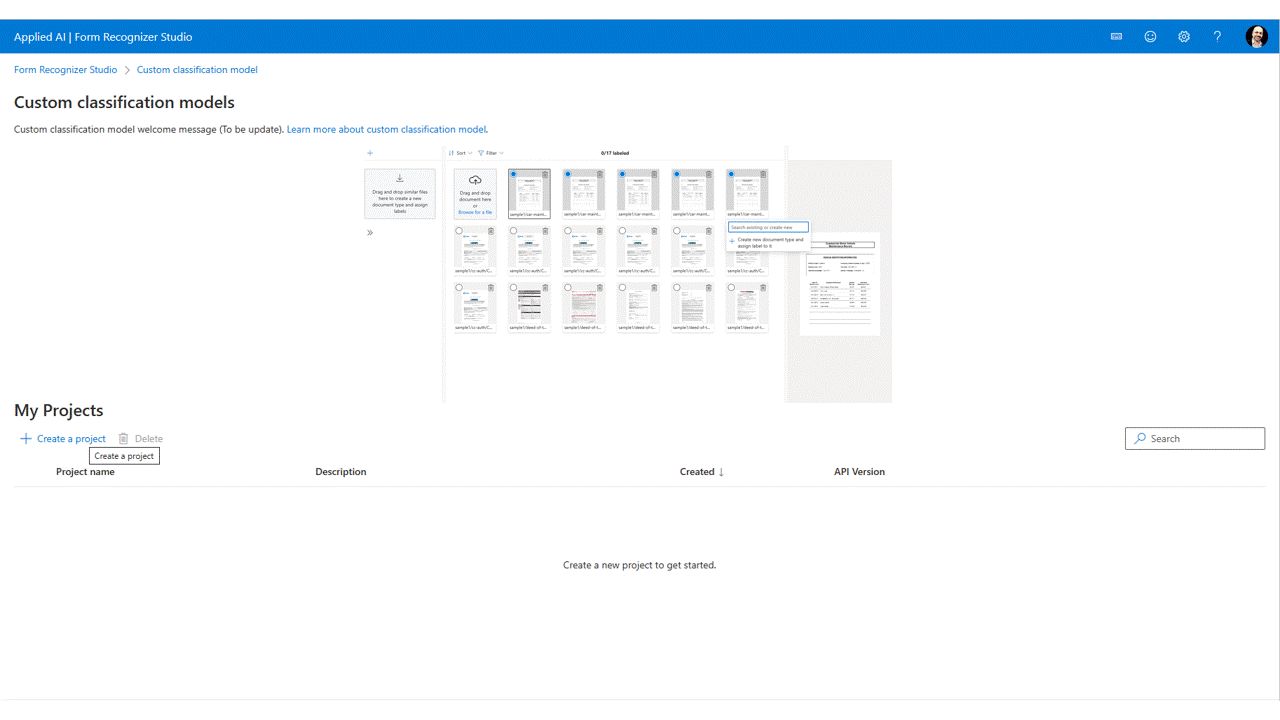Click the user profile avatar
Viewport: 1280px width, 720px height.
pos(1256,36)
